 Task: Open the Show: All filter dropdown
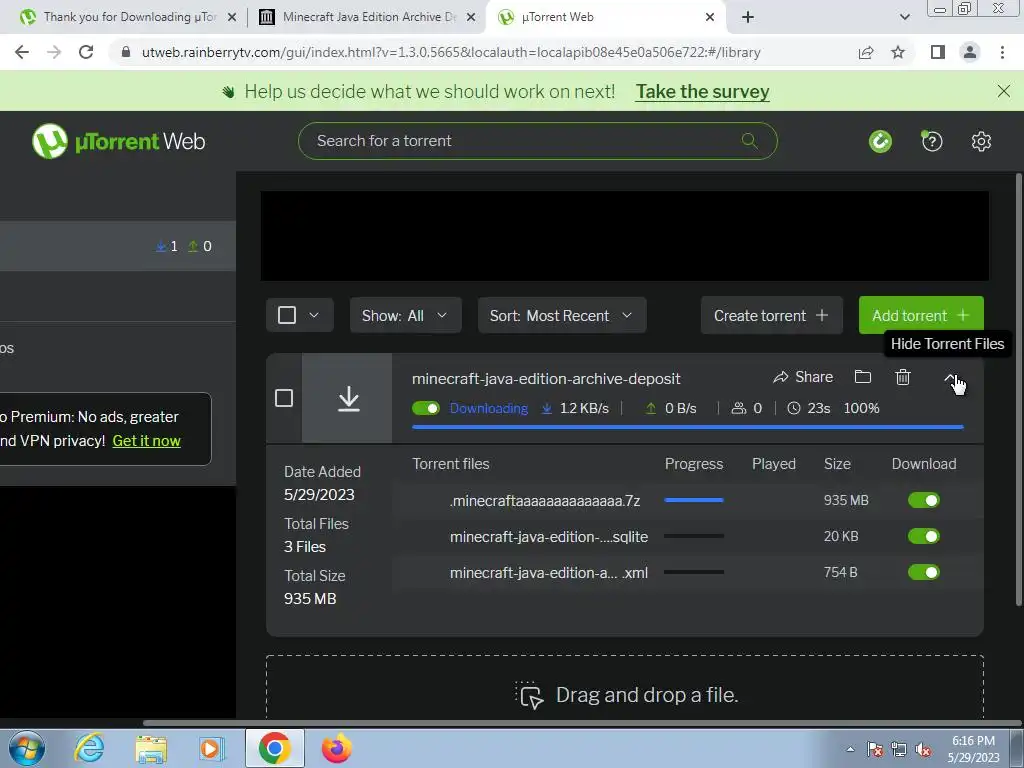(405, 315)
